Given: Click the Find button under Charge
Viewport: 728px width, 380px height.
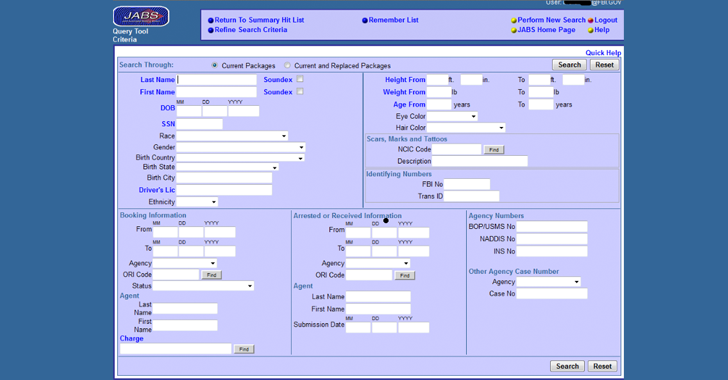Looking at the screenshot, I should 244,349.
